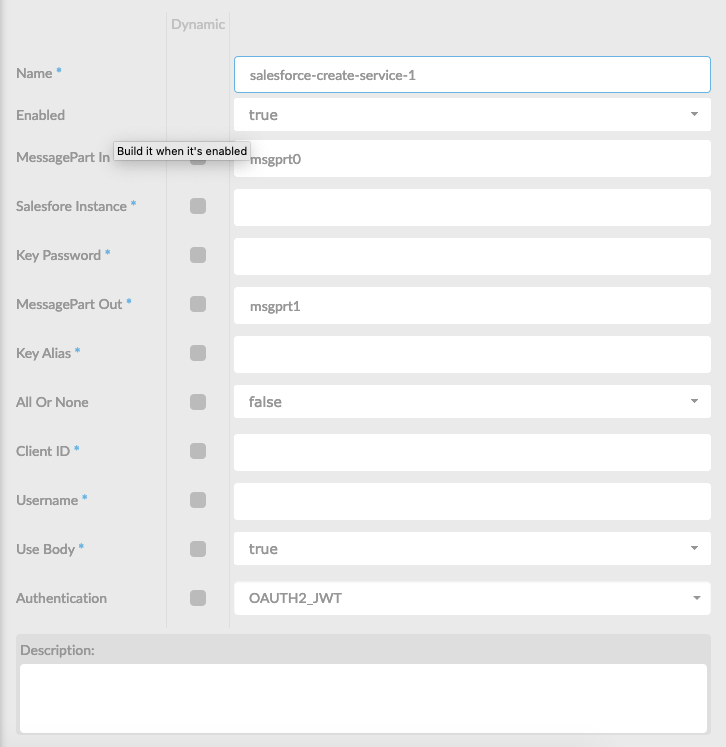Click the MessagePart In input field

[x=472, y=159]
